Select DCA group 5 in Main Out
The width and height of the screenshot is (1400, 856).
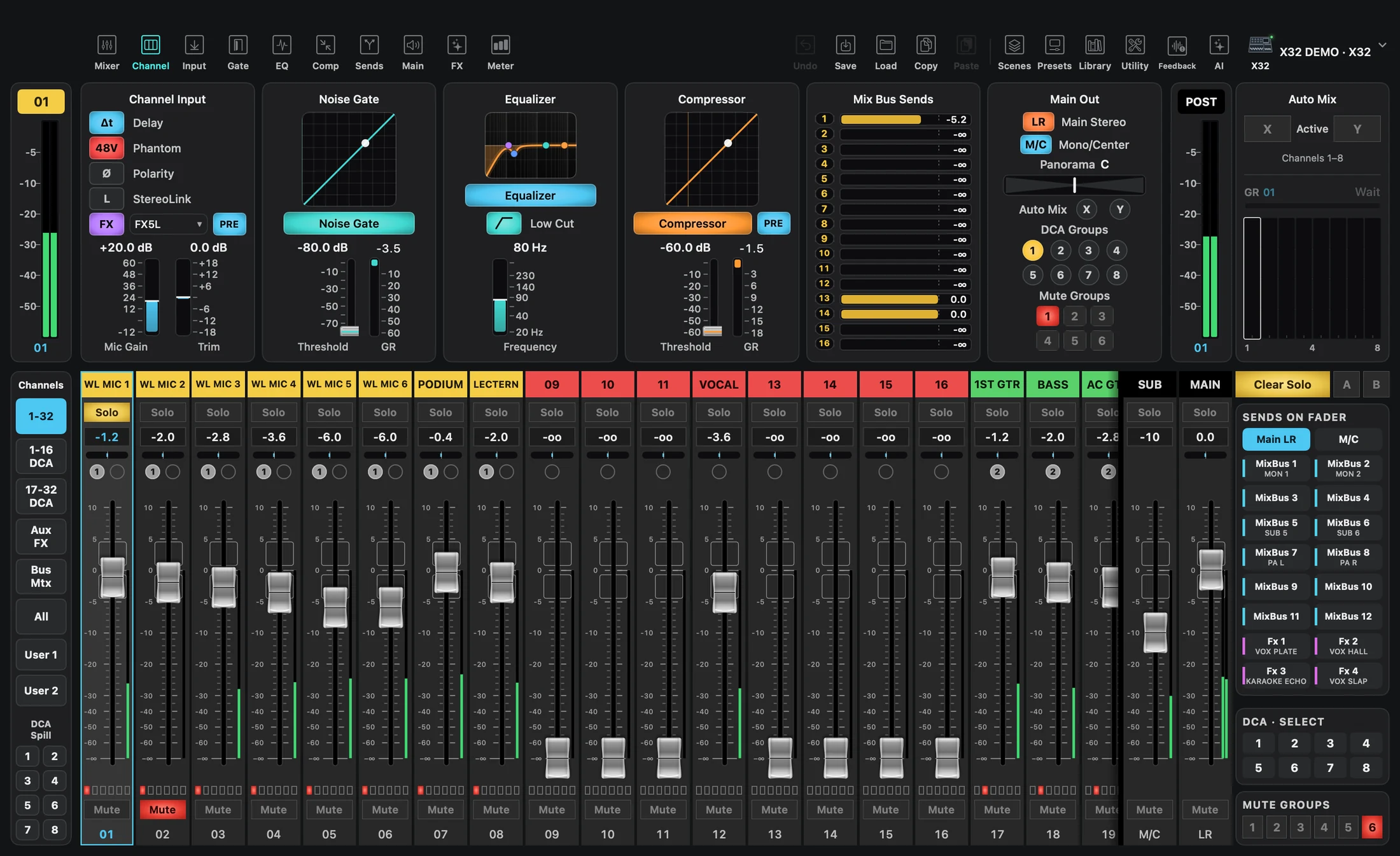click(x=1032, y=275)
